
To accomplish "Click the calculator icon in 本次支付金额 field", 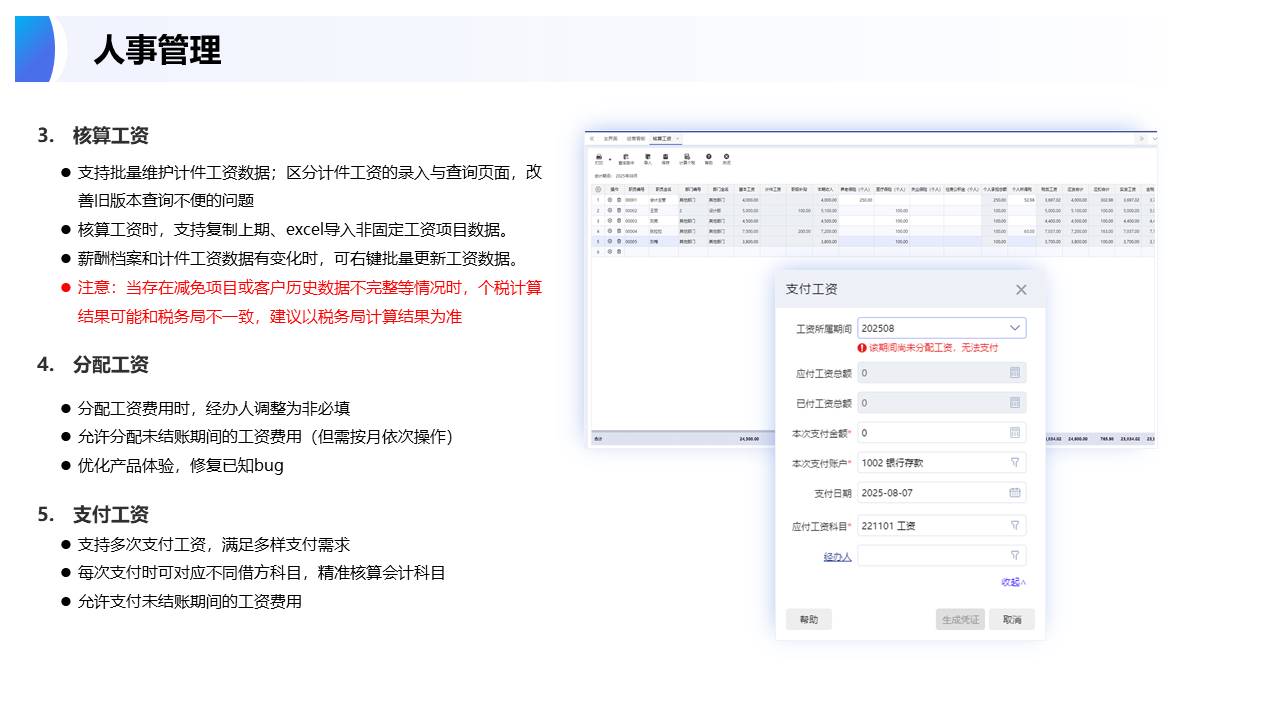I will (1014, 433).
